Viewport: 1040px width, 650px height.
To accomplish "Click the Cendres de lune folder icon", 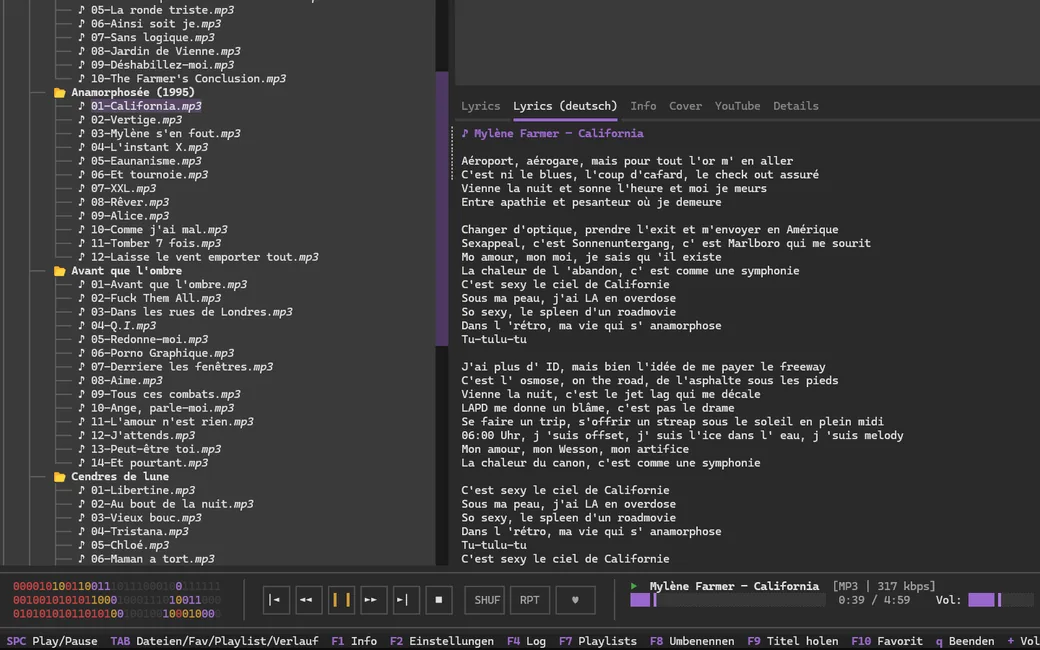I will pyautogui.click(x=60, y=476).
